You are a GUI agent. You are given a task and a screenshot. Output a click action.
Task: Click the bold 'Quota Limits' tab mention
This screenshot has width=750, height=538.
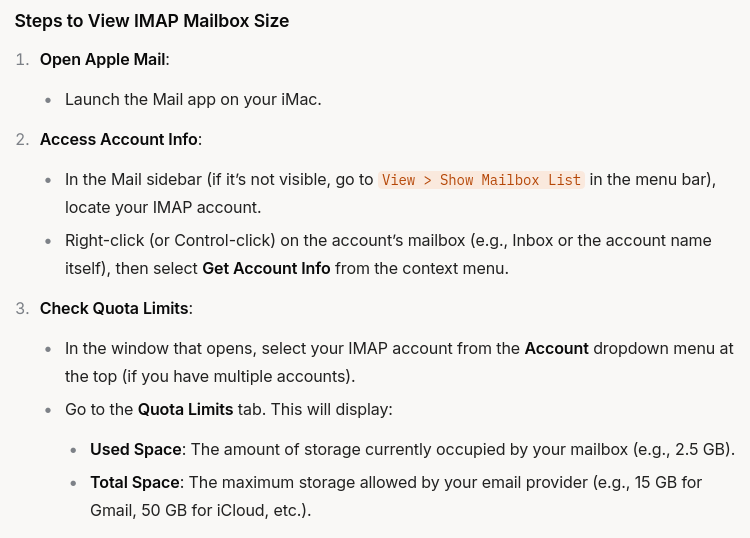pyautogui.click(x=186, y=409)
